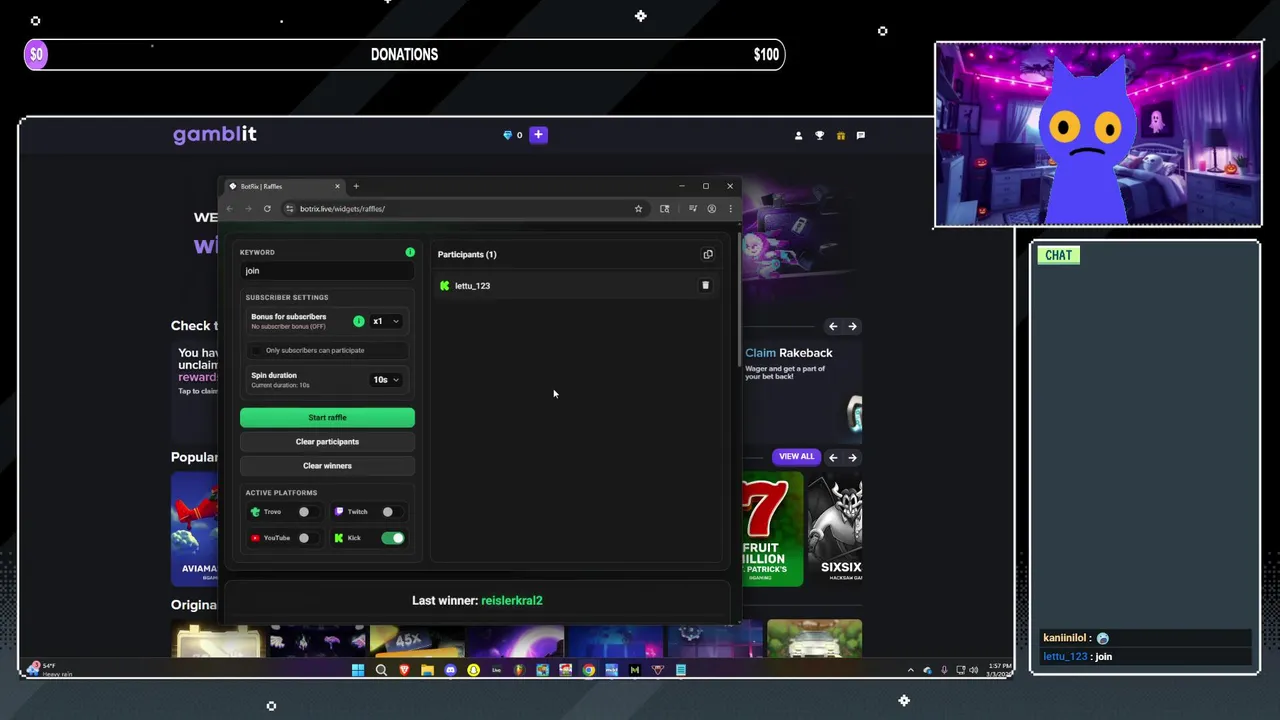Copy the participants list in BotRix
Screen dimensions: 1280x720
(708, 254)
